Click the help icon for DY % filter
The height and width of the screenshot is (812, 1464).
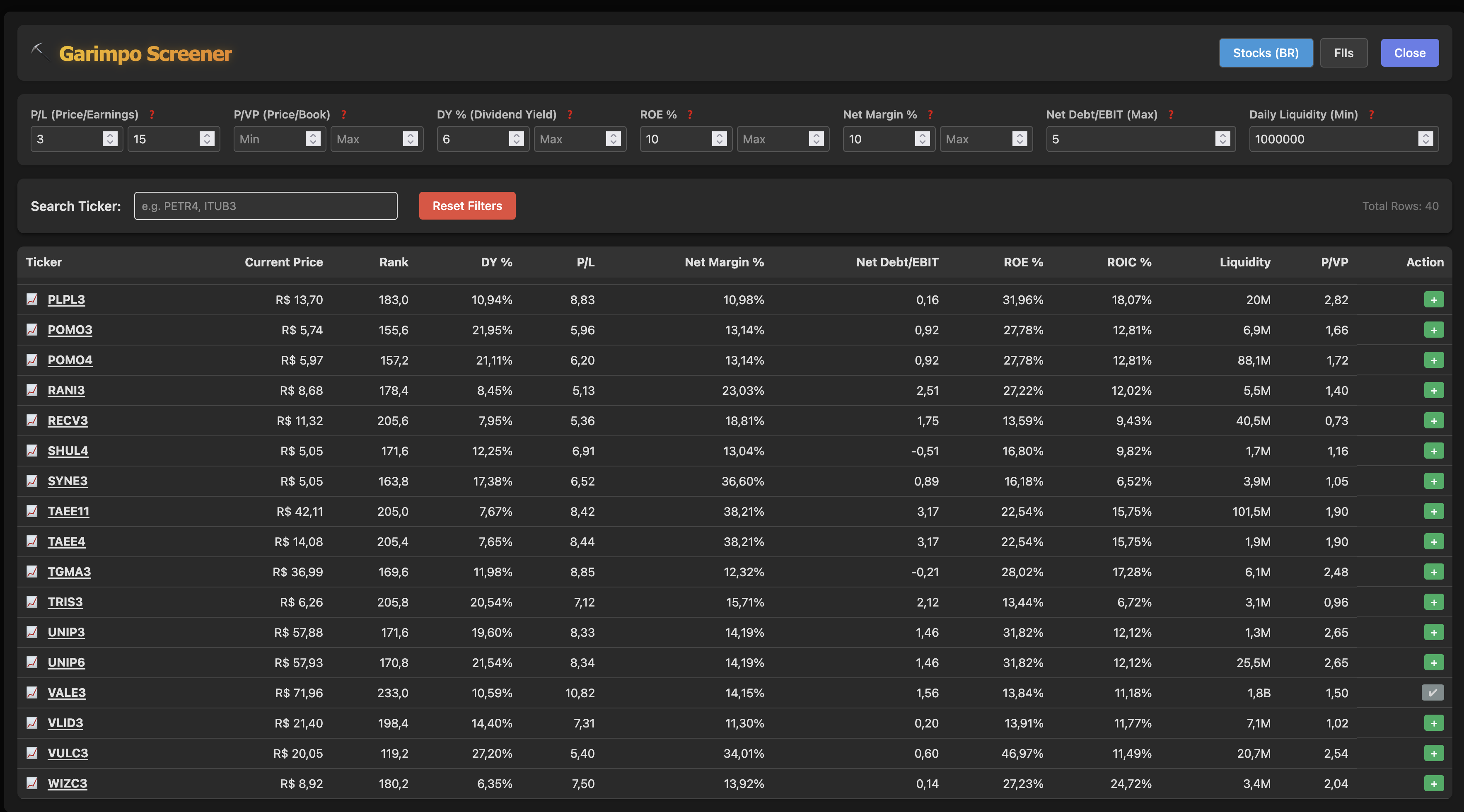click(x=570, y=115)
